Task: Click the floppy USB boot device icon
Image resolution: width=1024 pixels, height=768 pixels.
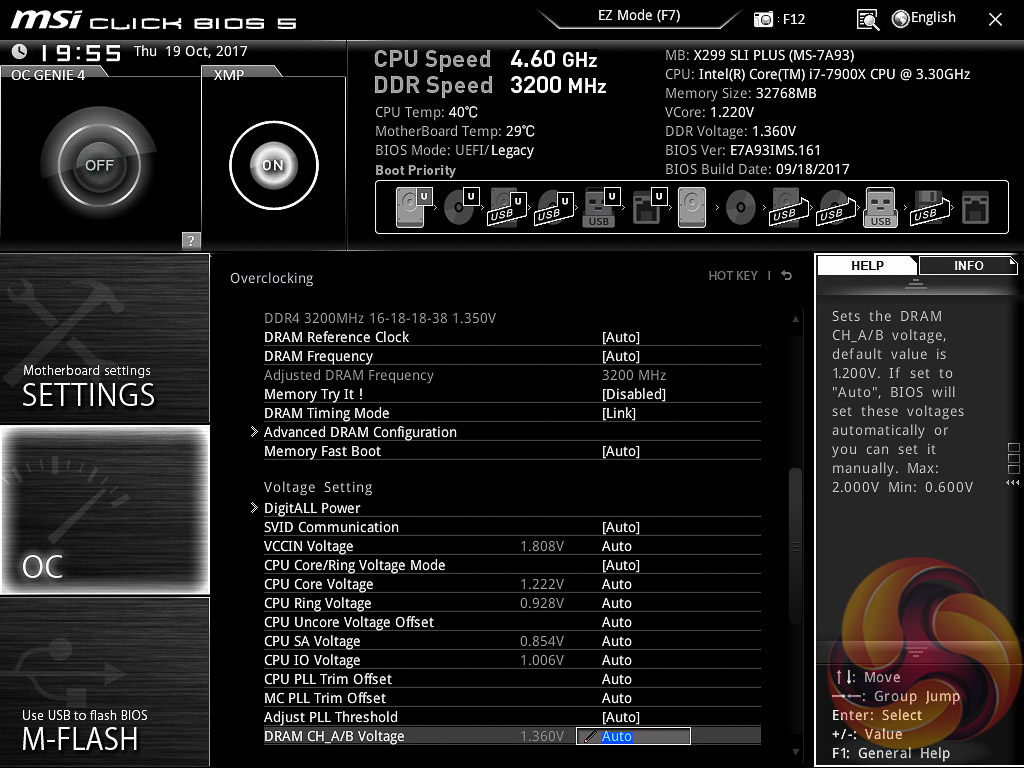Action: (x=926, y=209)
